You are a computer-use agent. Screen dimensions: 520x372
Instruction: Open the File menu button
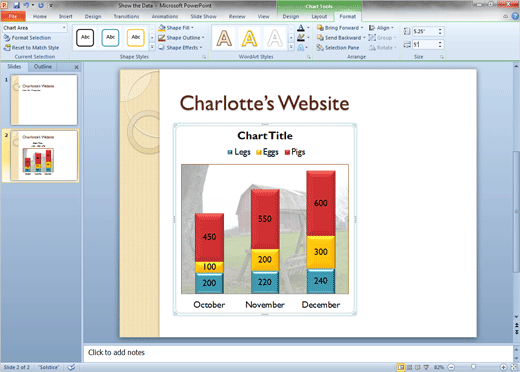[x=13, y=16]
